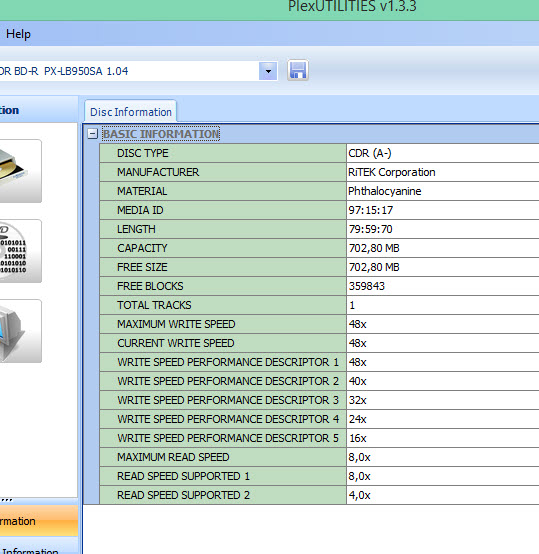Viewport: 539px width, 554px height.
Task: Select WRITE SPEED PERFORMANCE DESCRIPTOR 1 label
Action: click(228, 362)
